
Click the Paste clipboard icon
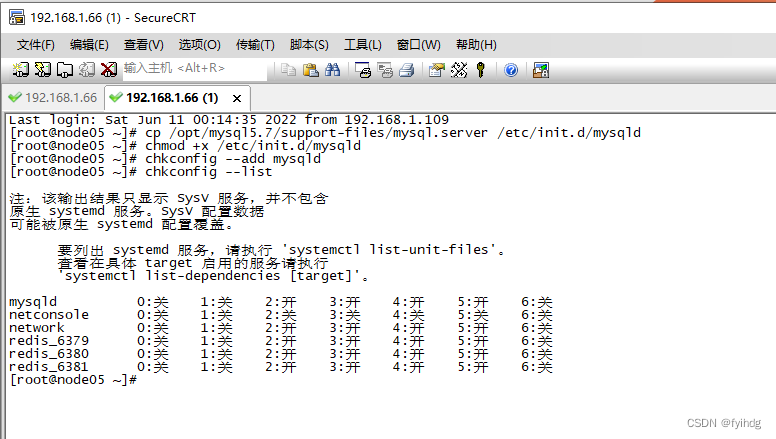[x=310, y=70]
